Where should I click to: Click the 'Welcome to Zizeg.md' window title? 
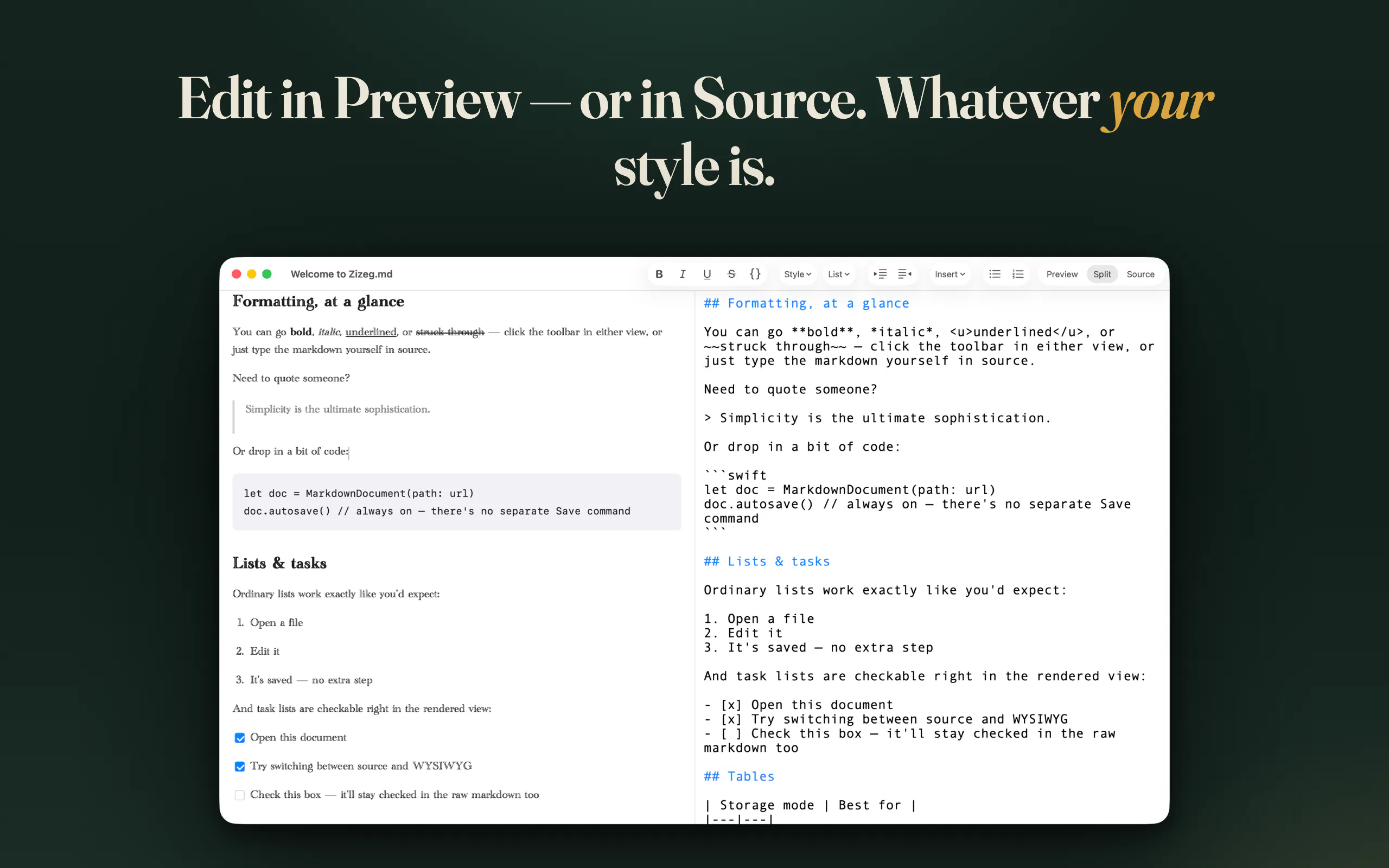(341, 275)
